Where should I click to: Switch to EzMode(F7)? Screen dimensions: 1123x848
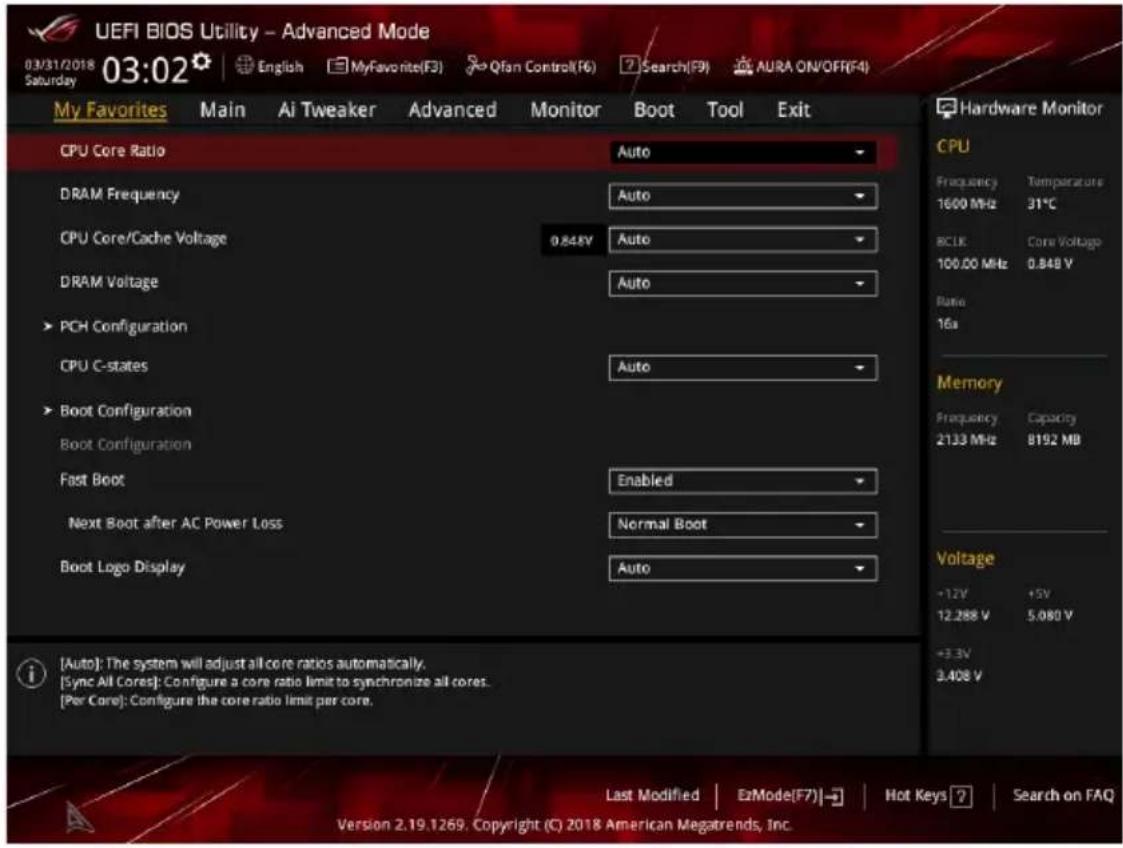point(791,796)
